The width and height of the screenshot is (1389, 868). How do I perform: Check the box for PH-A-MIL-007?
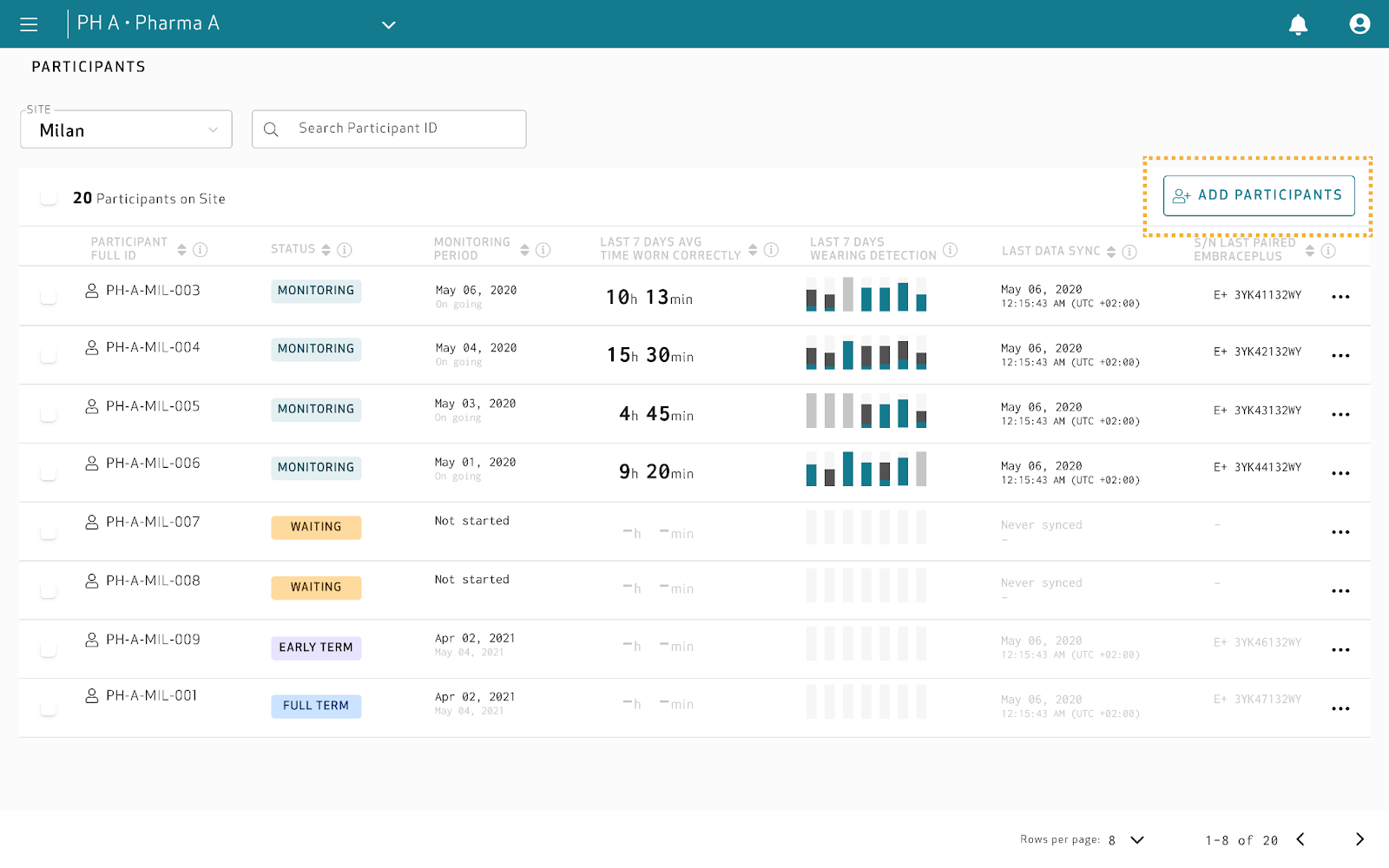pyautogui.click(x=49, y=531)
